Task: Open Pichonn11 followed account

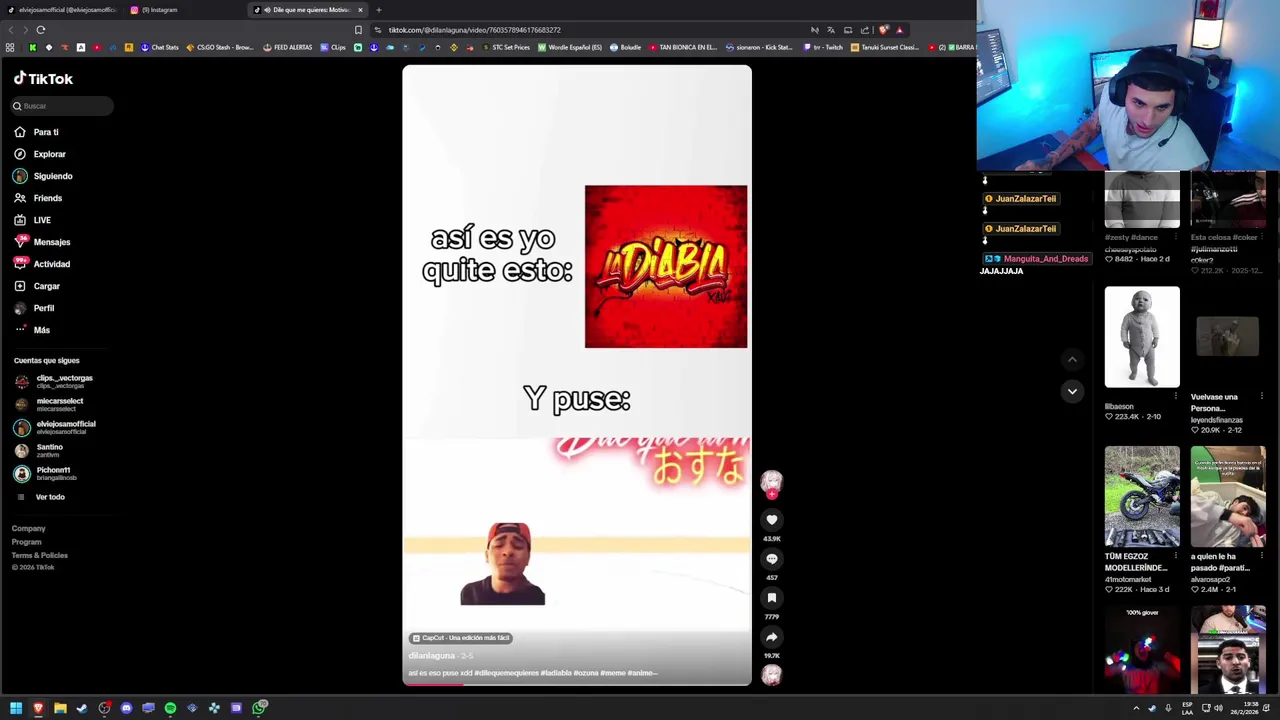Action: (x=45, y=473)
